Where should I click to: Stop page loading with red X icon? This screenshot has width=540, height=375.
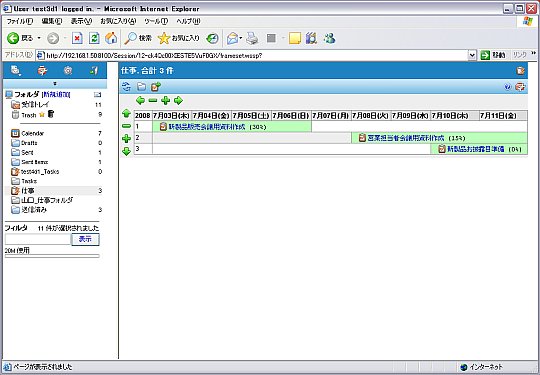coord(77,38)
